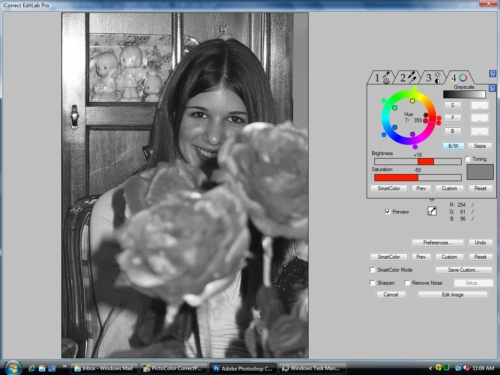This screenshot has height=375, width=500.
Task: Switch to PictoColor CorrectP taskbar button
Action: pyautogui.click(x=174, y=368)
